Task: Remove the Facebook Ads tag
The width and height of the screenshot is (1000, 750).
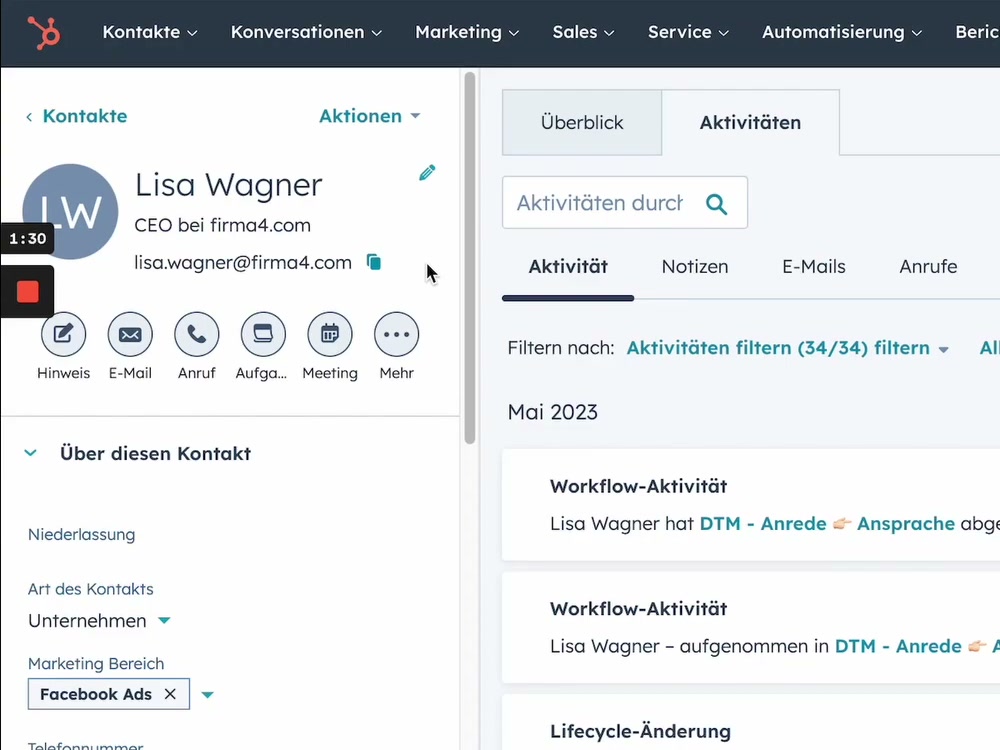Action: click(x=170, y=693)
